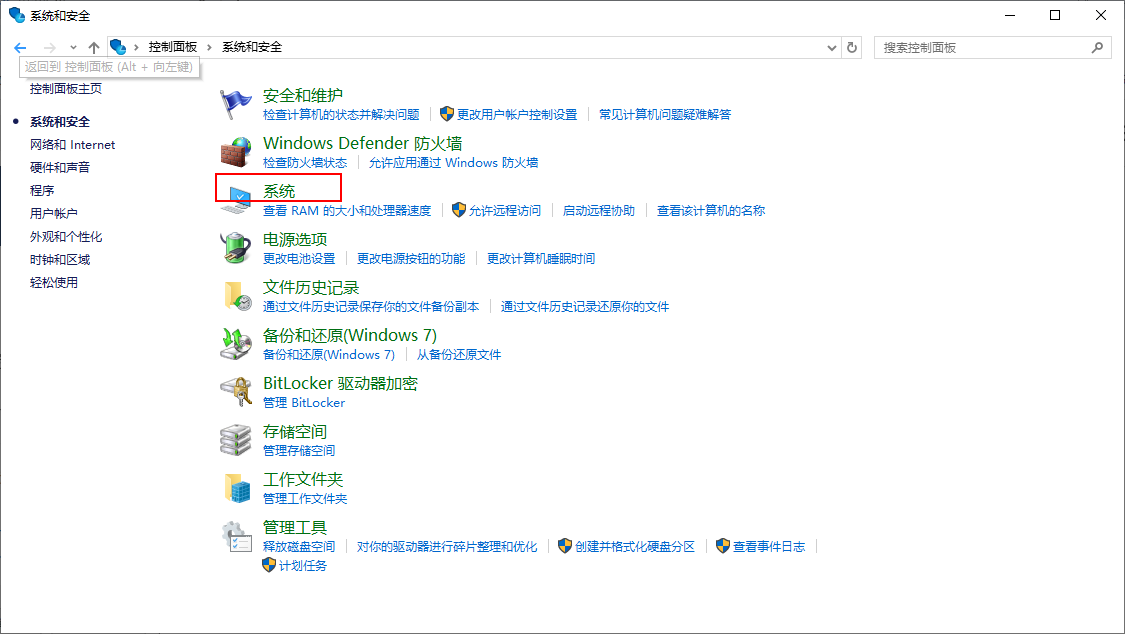The width and height of the screenshot is (1125, 634).
Task: Open the recent locations dropdown arrow
Action: click(73, 47)
